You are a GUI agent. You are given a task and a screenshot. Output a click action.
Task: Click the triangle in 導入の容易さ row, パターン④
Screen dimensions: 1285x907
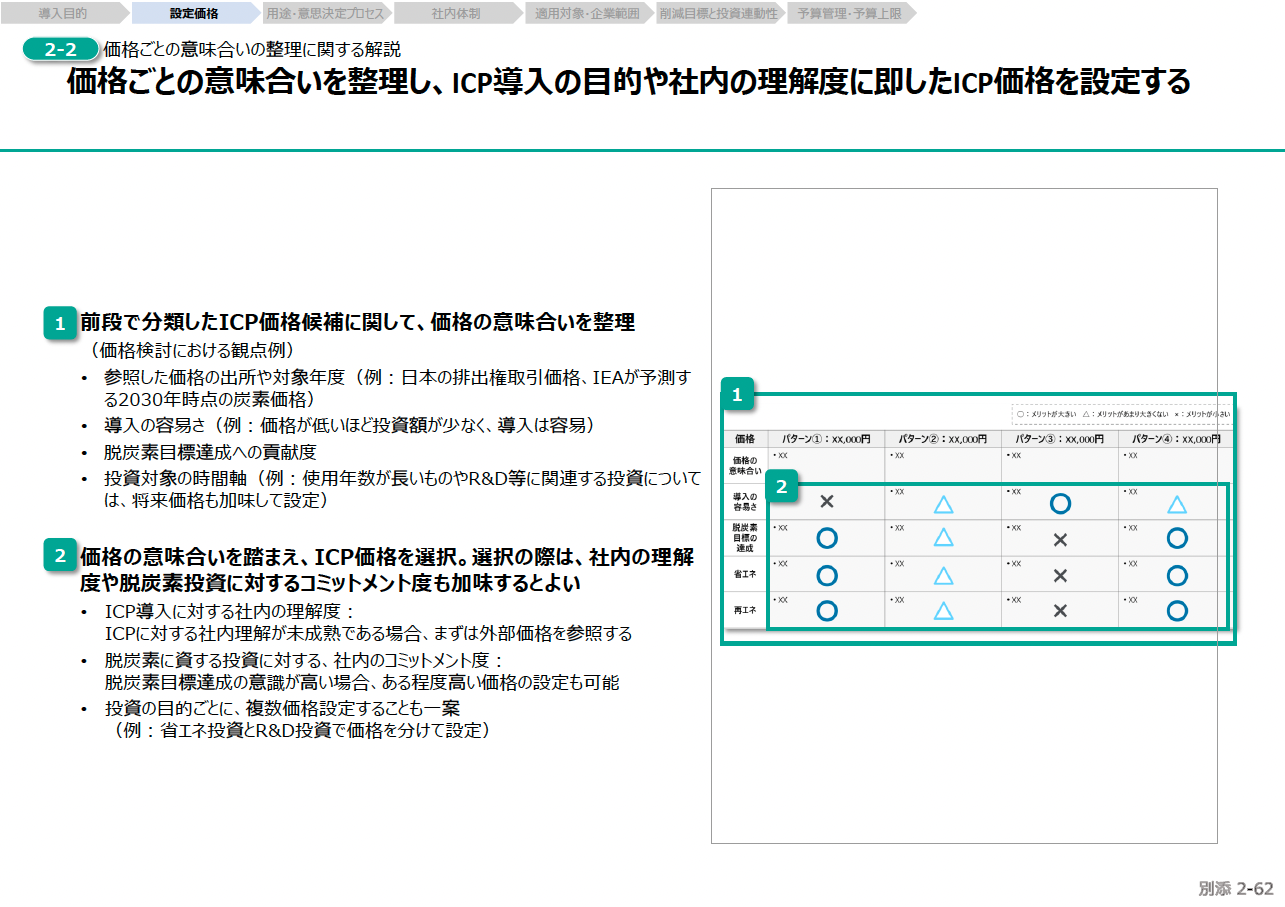coord(1177,504)
